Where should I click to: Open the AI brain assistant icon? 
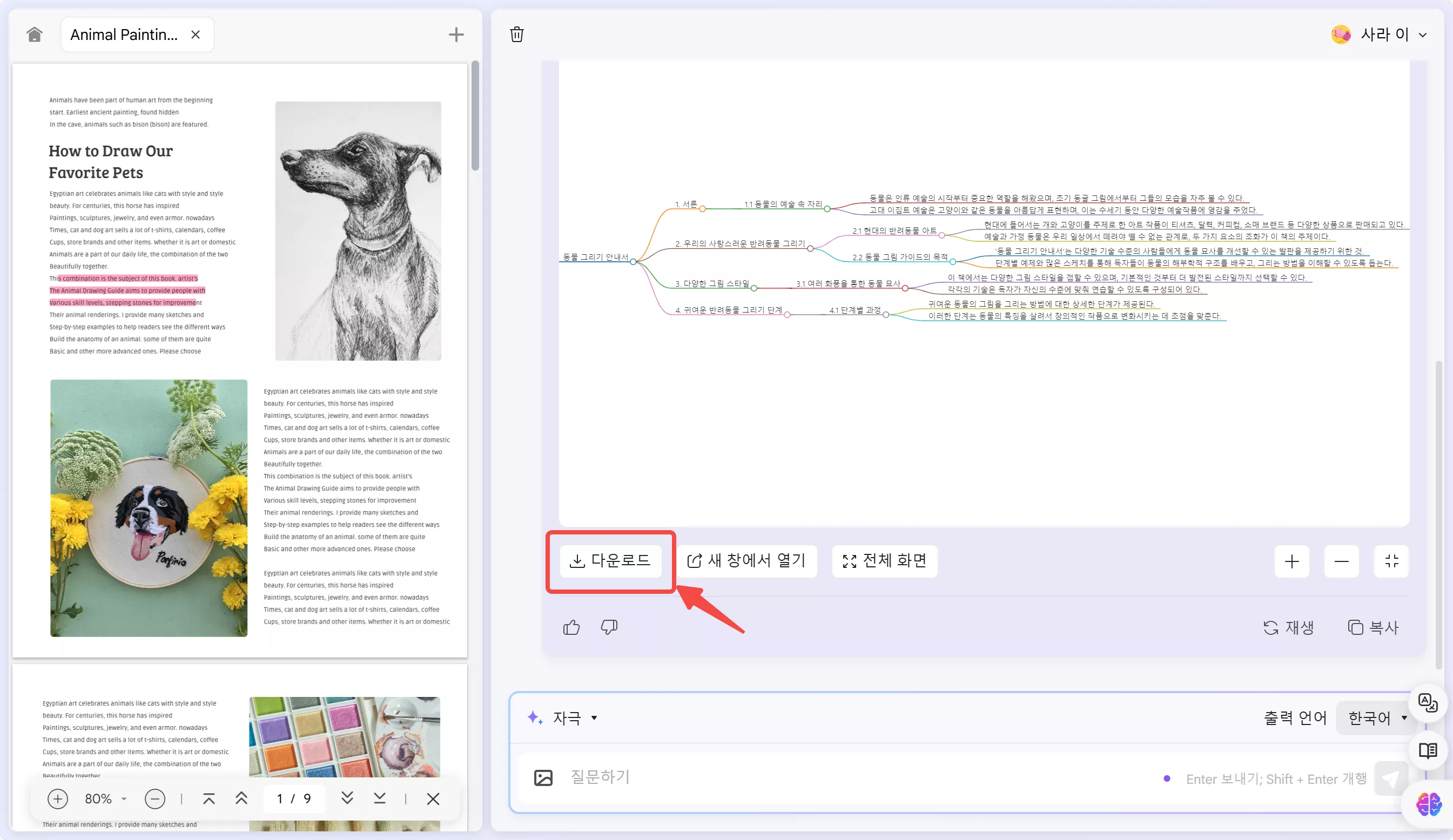pyautogui.click(x=1430, y=804)
